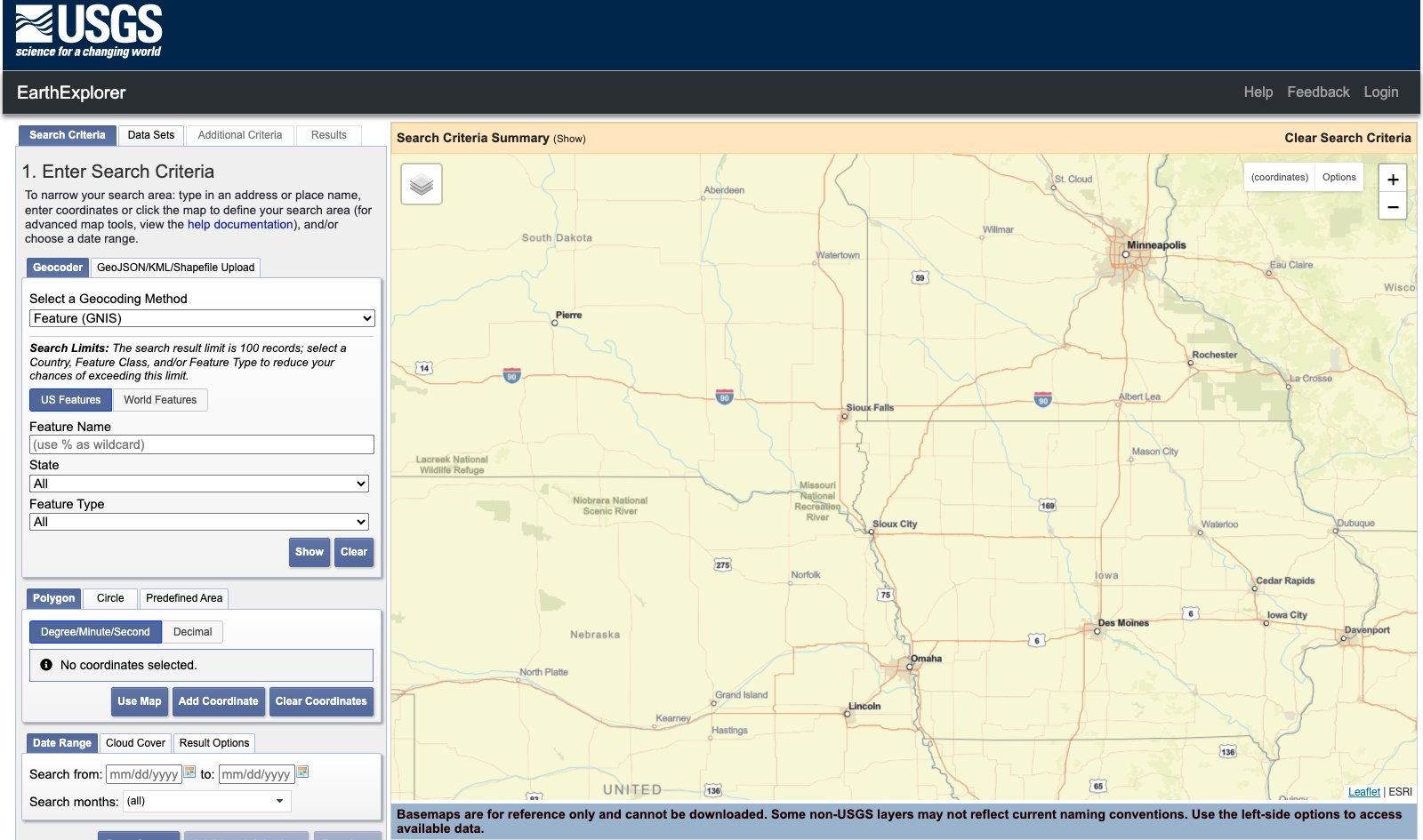Focus the Search from date field
Viewport: 1423px width, 840px height.
144,774
